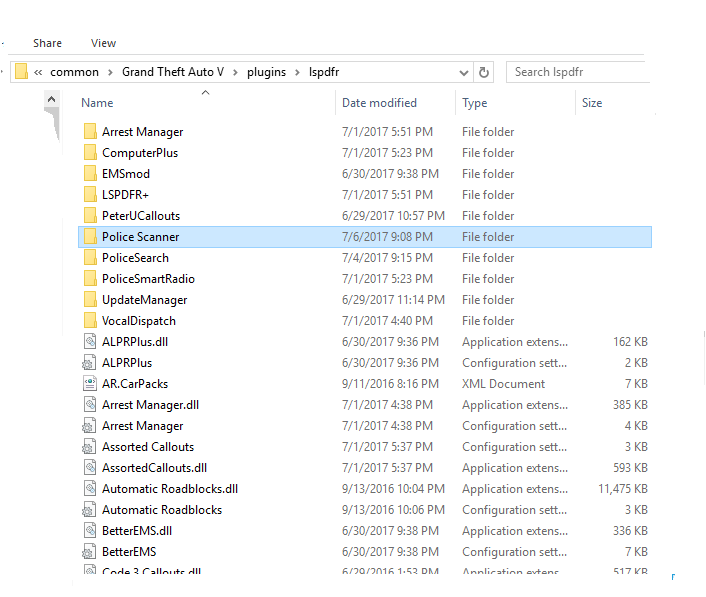Screen dimensions: 706x597
Task: Click the Police Scanner folder name
Action: (140, 237)
